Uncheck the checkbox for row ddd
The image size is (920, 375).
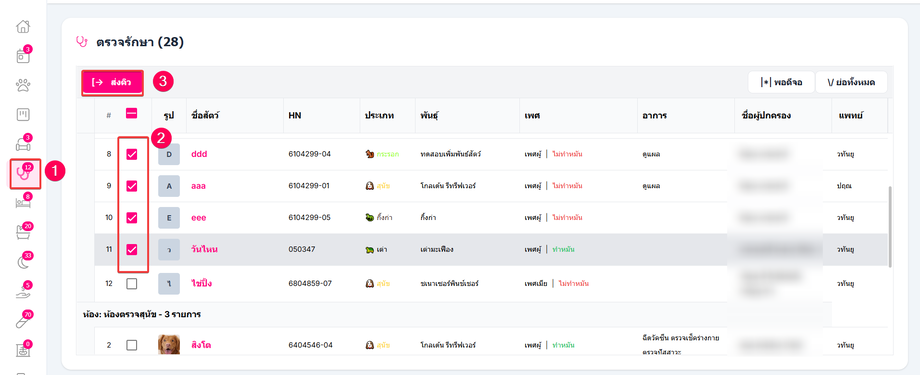132,154
